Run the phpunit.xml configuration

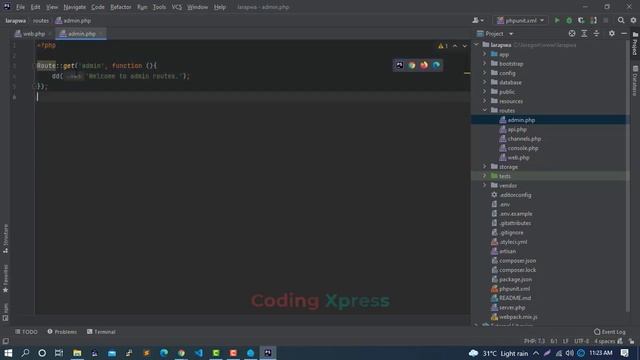click(557, 20)
